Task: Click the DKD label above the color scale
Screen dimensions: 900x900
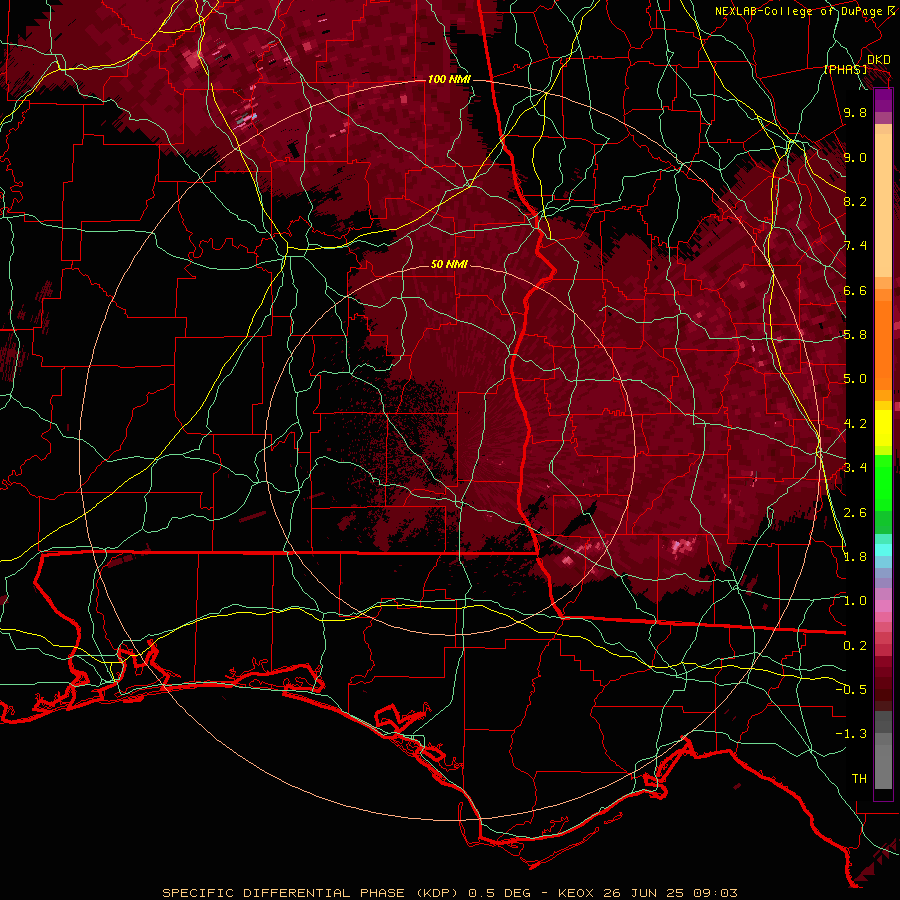Action: pyautogui.click(x=879, y=59)
